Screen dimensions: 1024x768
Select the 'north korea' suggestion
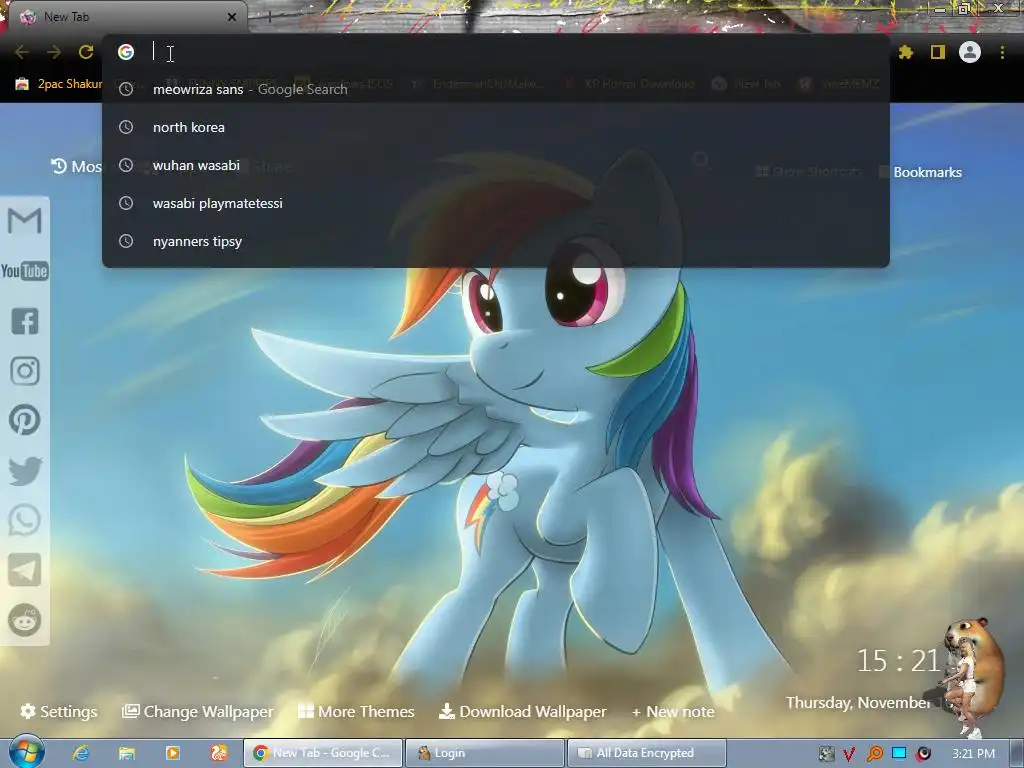(496, 127)
